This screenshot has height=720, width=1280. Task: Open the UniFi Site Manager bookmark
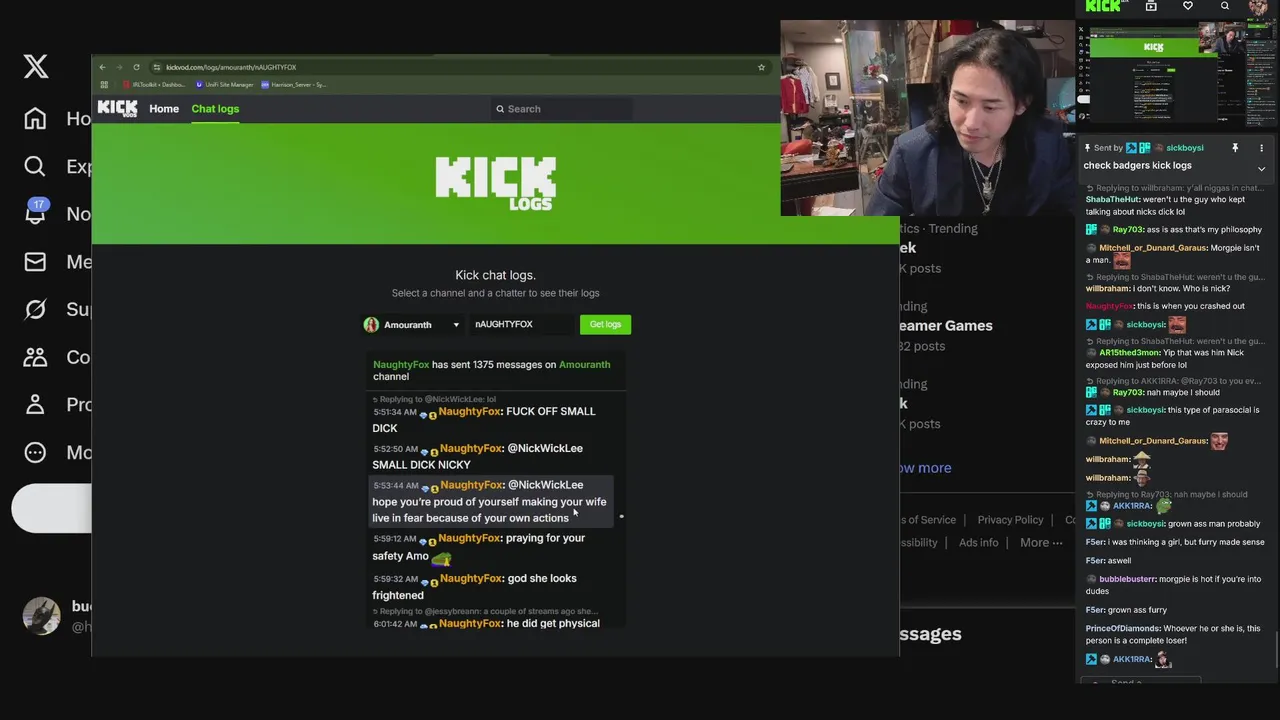click(224, 85)
